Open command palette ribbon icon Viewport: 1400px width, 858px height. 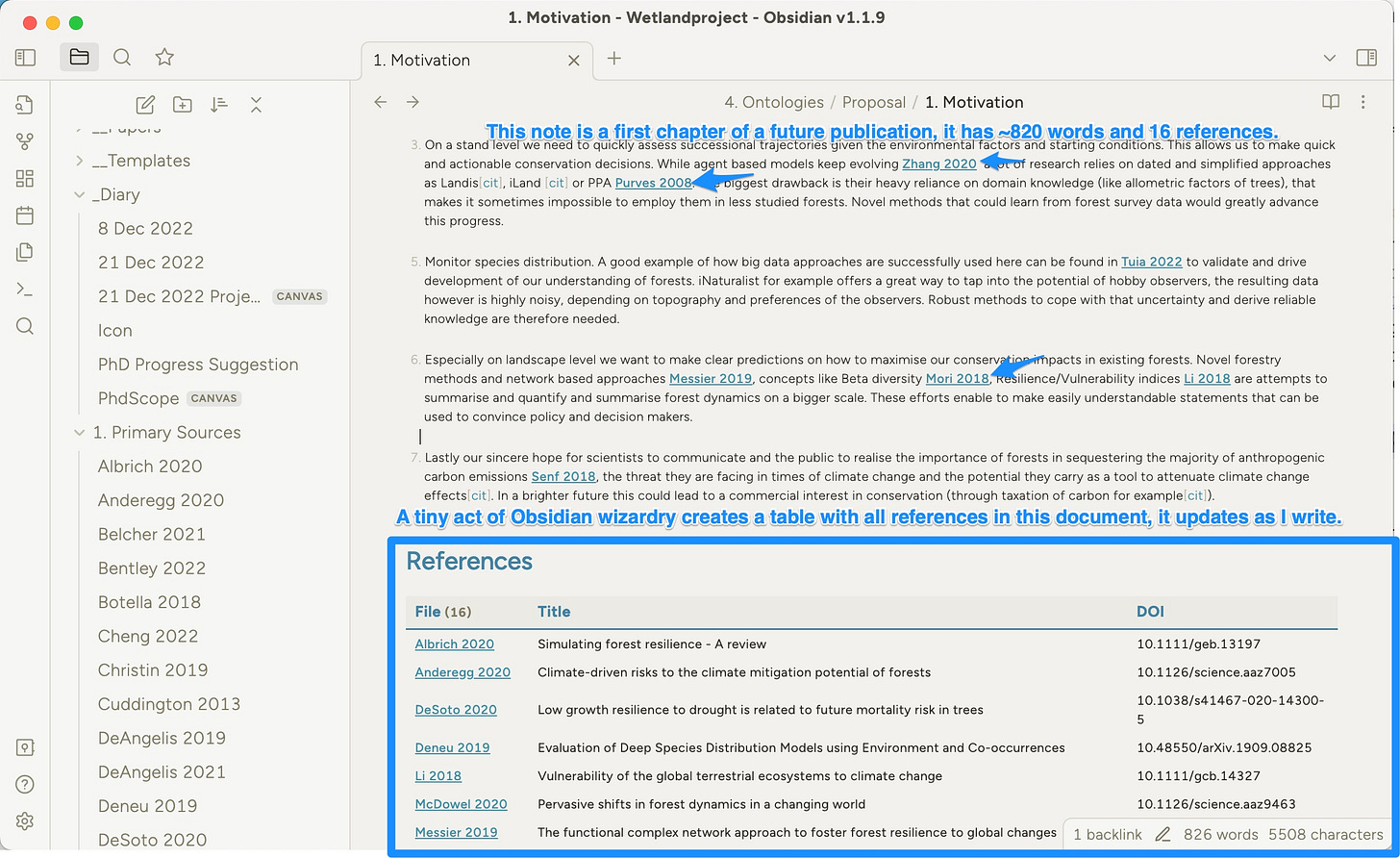pyautogui.click(x=25, y=290)
